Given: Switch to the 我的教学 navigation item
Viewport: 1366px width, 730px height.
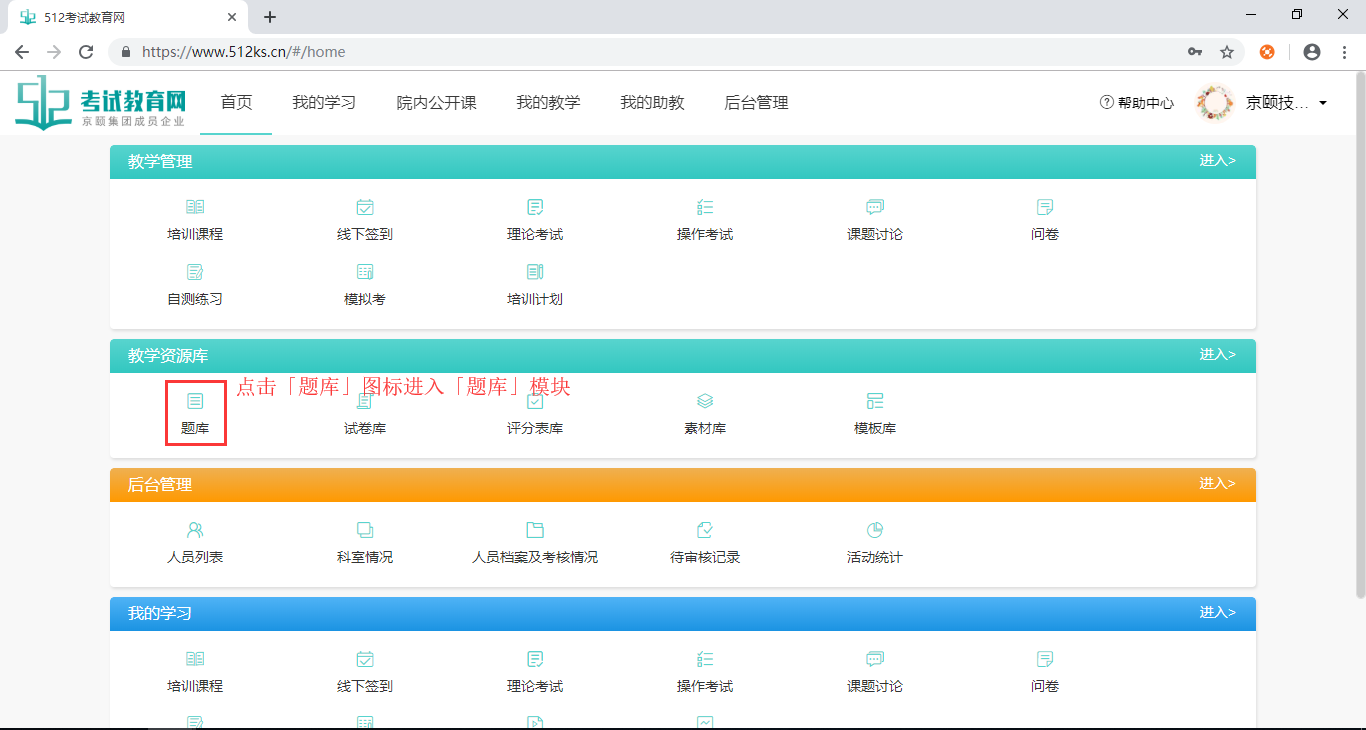Looking at the screenshot, I should click(548, 102).
